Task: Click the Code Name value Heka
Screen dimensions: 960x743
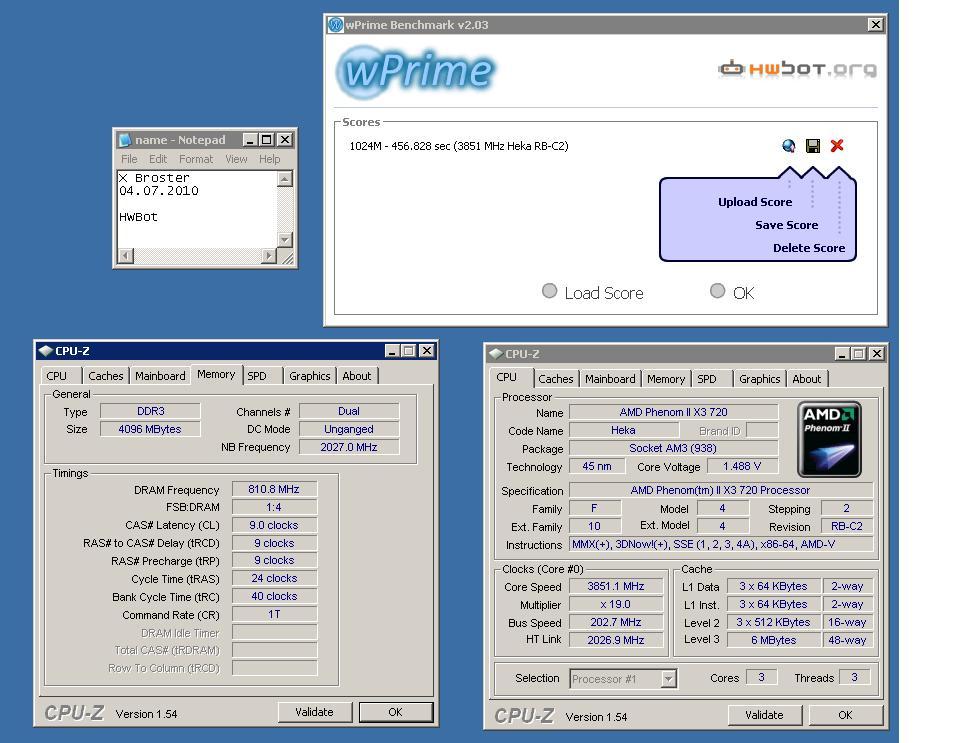Action: click(x=623, y=430)
